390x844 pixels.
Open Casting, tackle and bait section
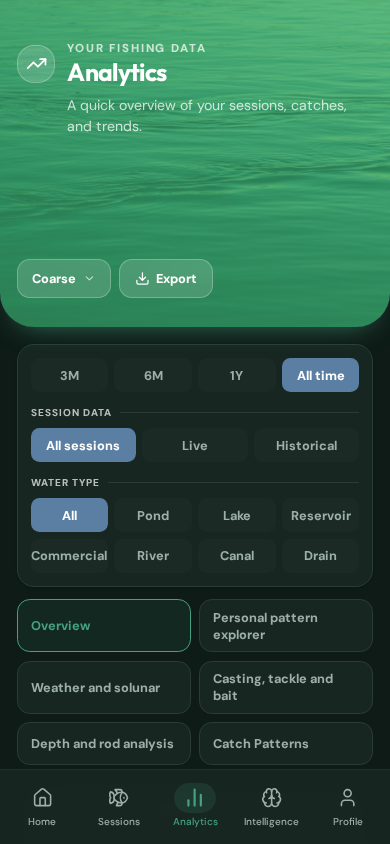pyautogui.click(x=286, y=687)
